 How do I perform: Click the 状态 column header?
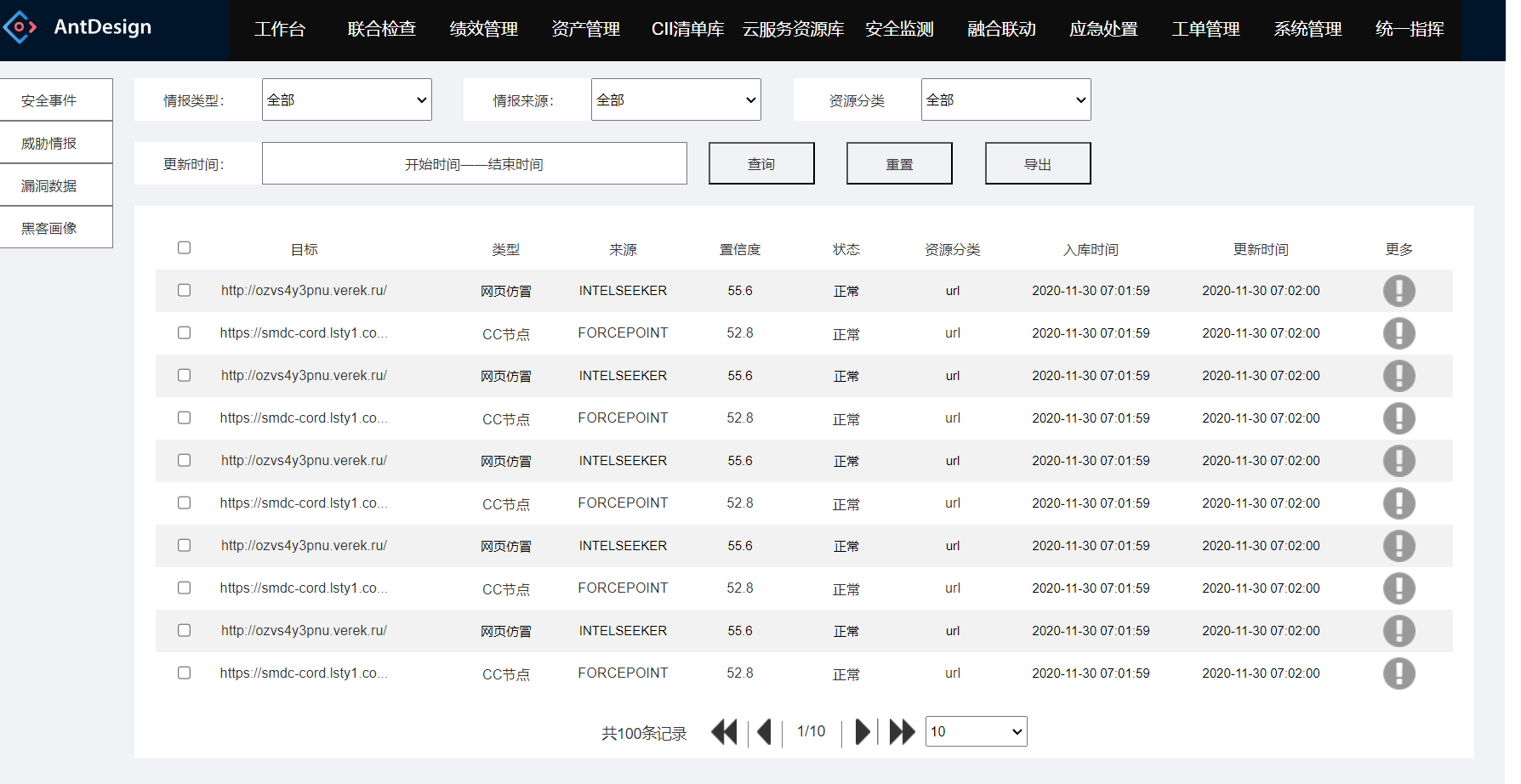846,249
